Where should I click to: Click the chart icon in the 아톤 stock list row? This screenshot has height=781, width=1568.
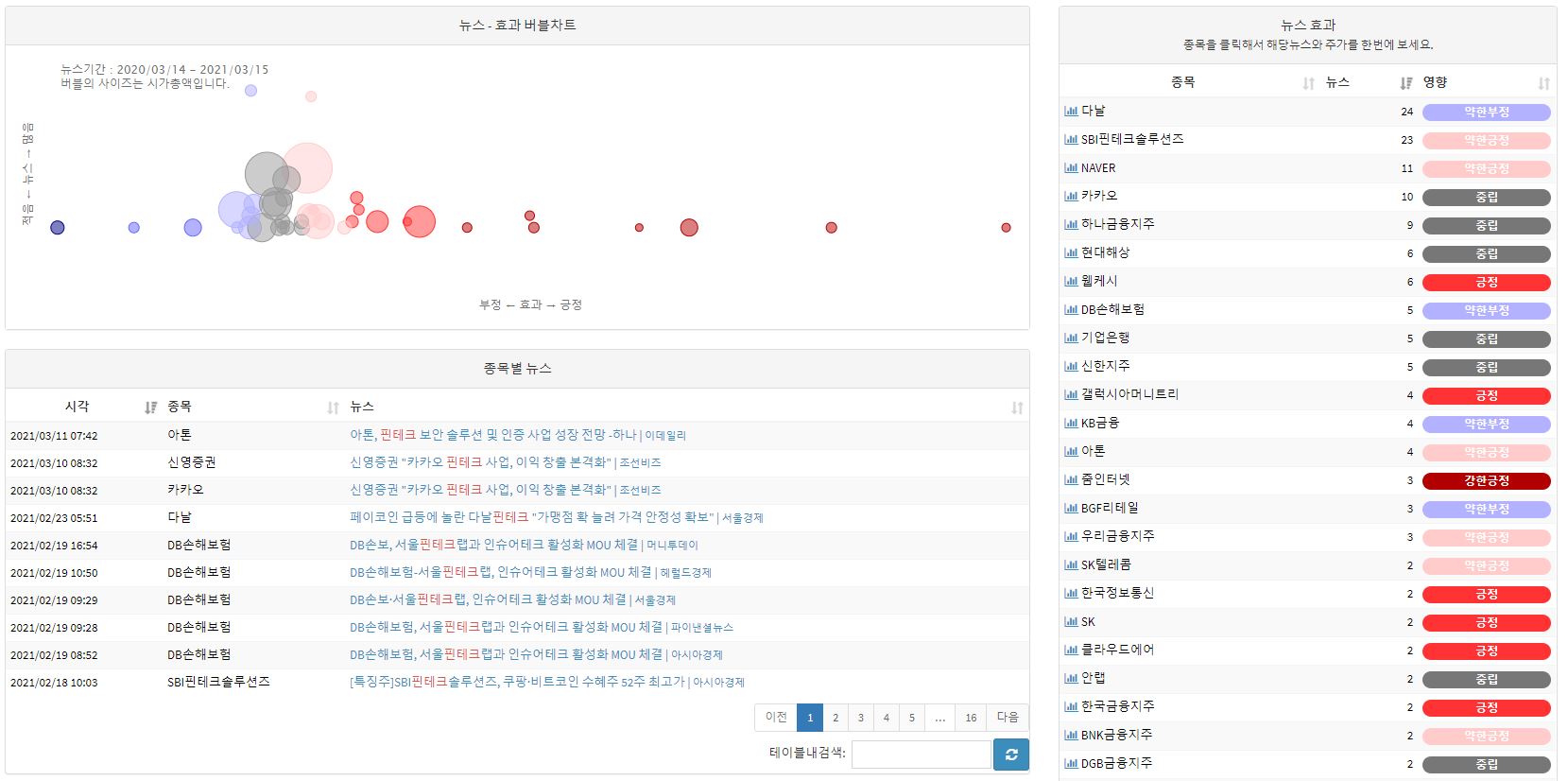pos(1071,452)
